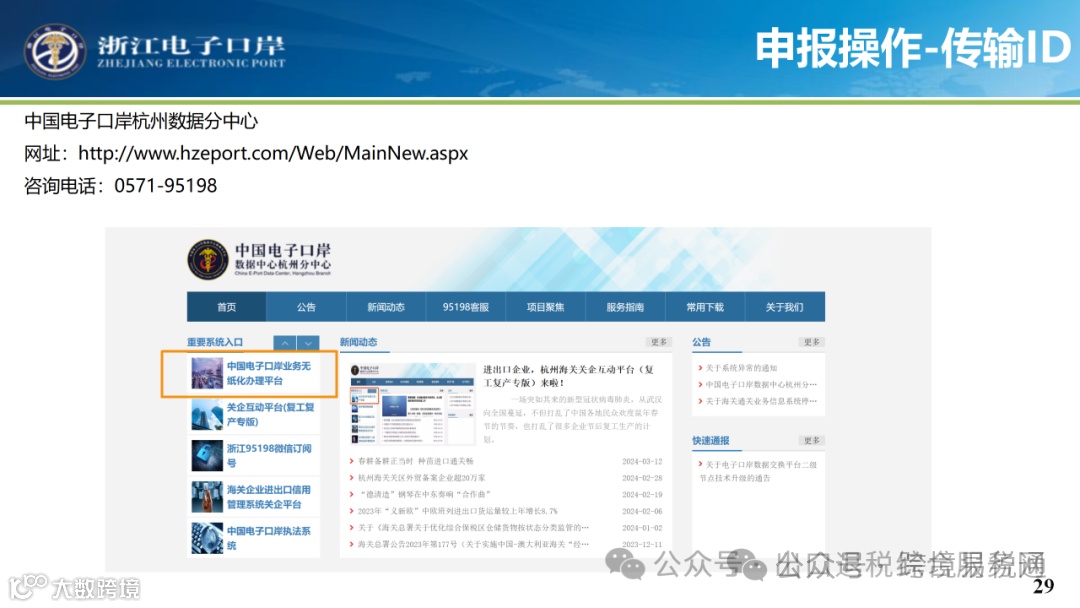
Task: Open notice 中国电子口岸数据中心杭州分…
Action: [x=761, y=385]
